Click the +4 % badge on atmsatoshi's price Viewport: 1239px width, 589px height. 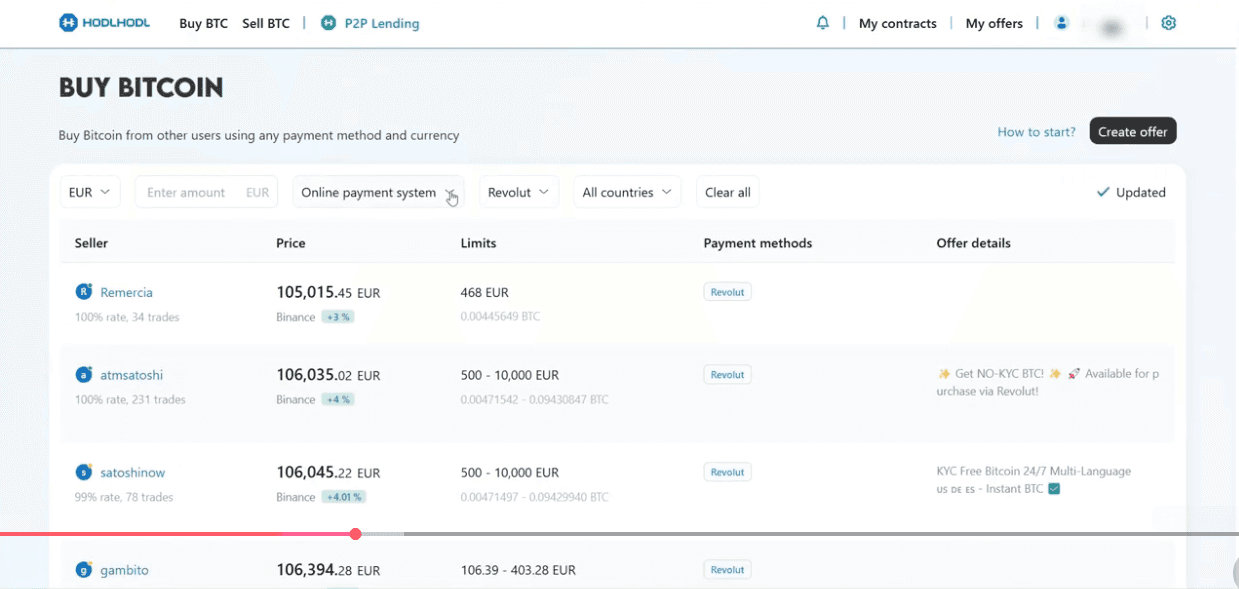coord(337,399)
